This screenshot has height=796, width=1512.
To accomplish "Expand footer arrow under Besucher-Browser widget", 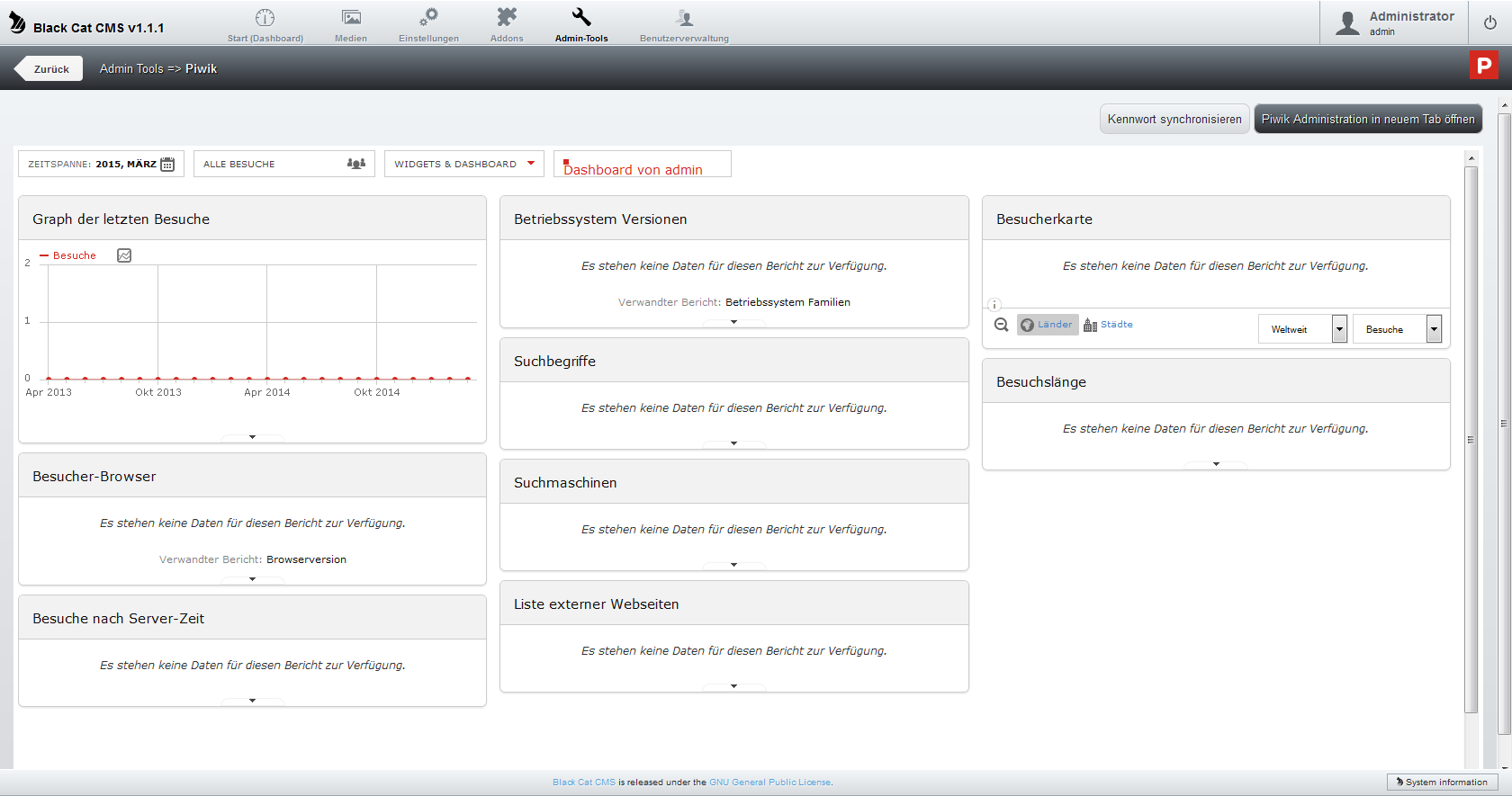I will click(253, 579).
